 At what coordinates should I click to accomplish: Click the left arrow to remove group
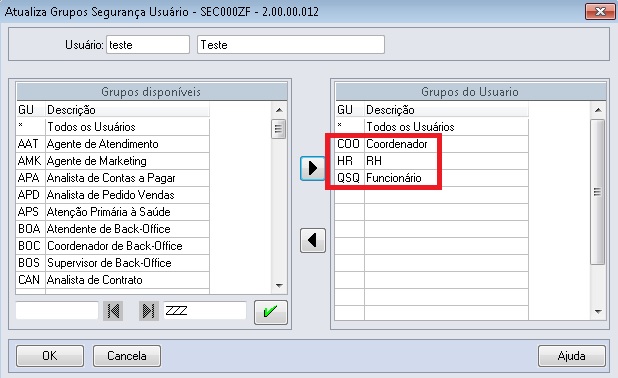click(313, 240)
